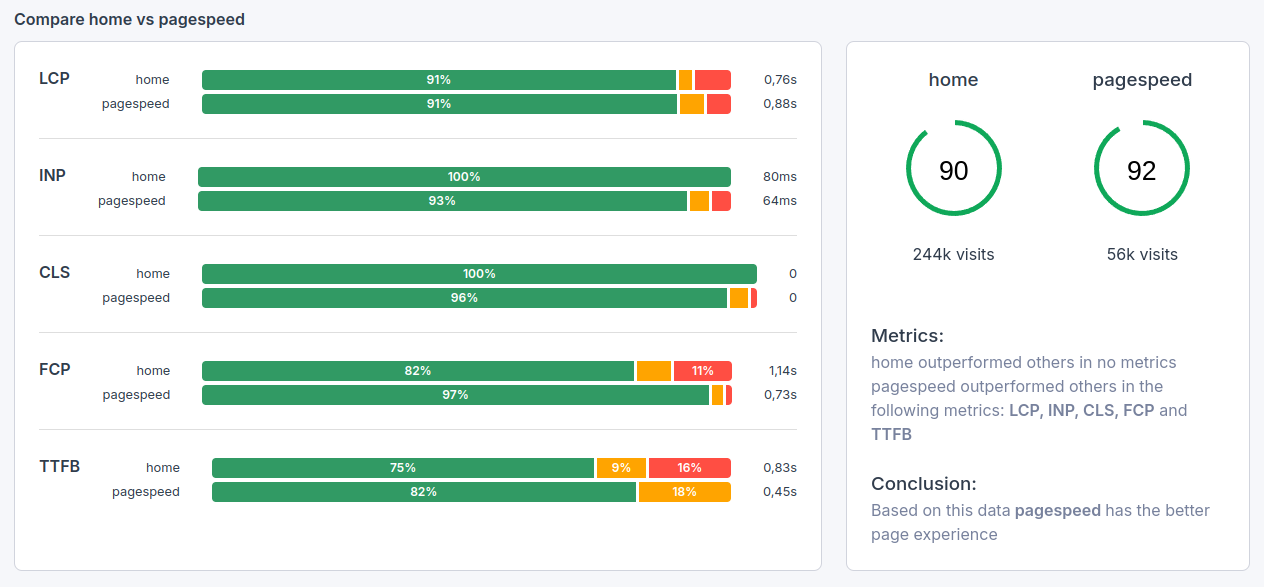Open the 244k visits stat under home

tap(953, 254)
